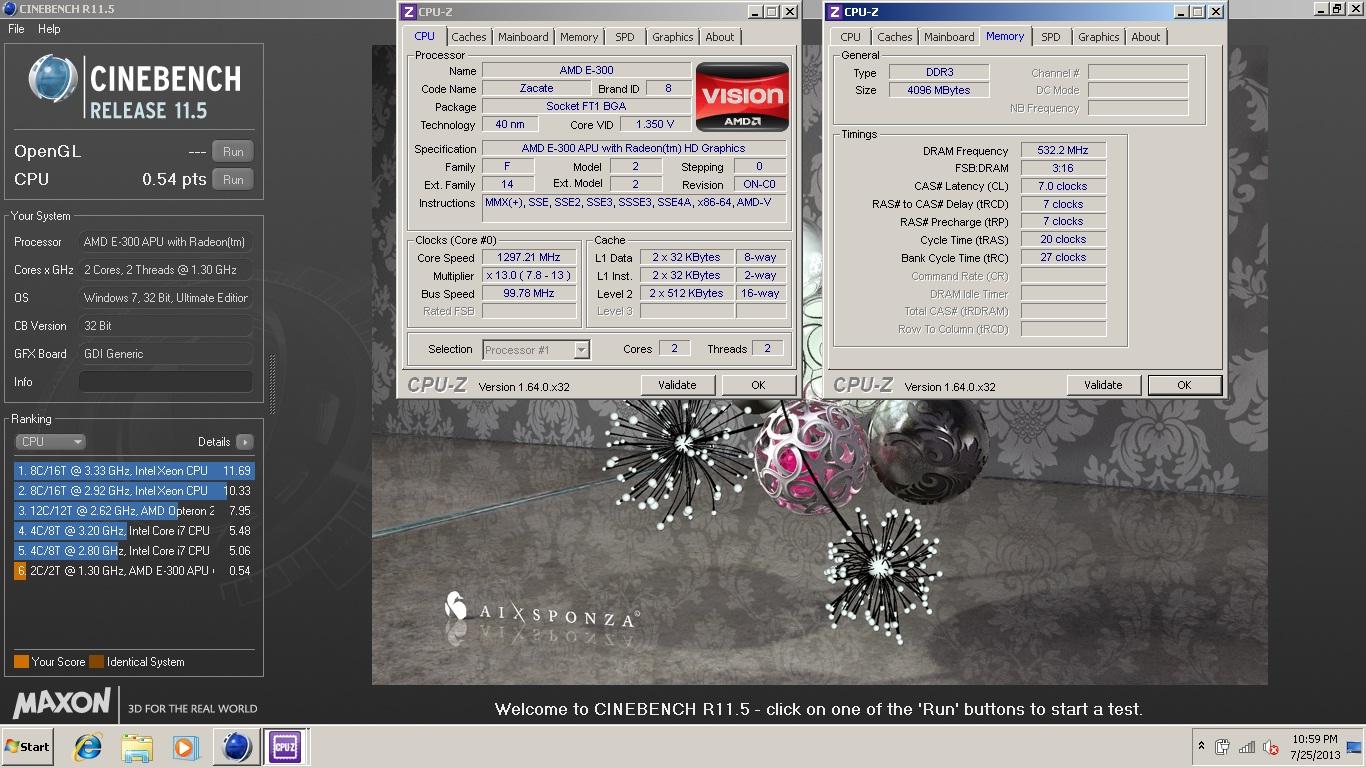Open Caches tab in Memory CPU-Z window
This screenshot has height=768, width=1366.
895,37
